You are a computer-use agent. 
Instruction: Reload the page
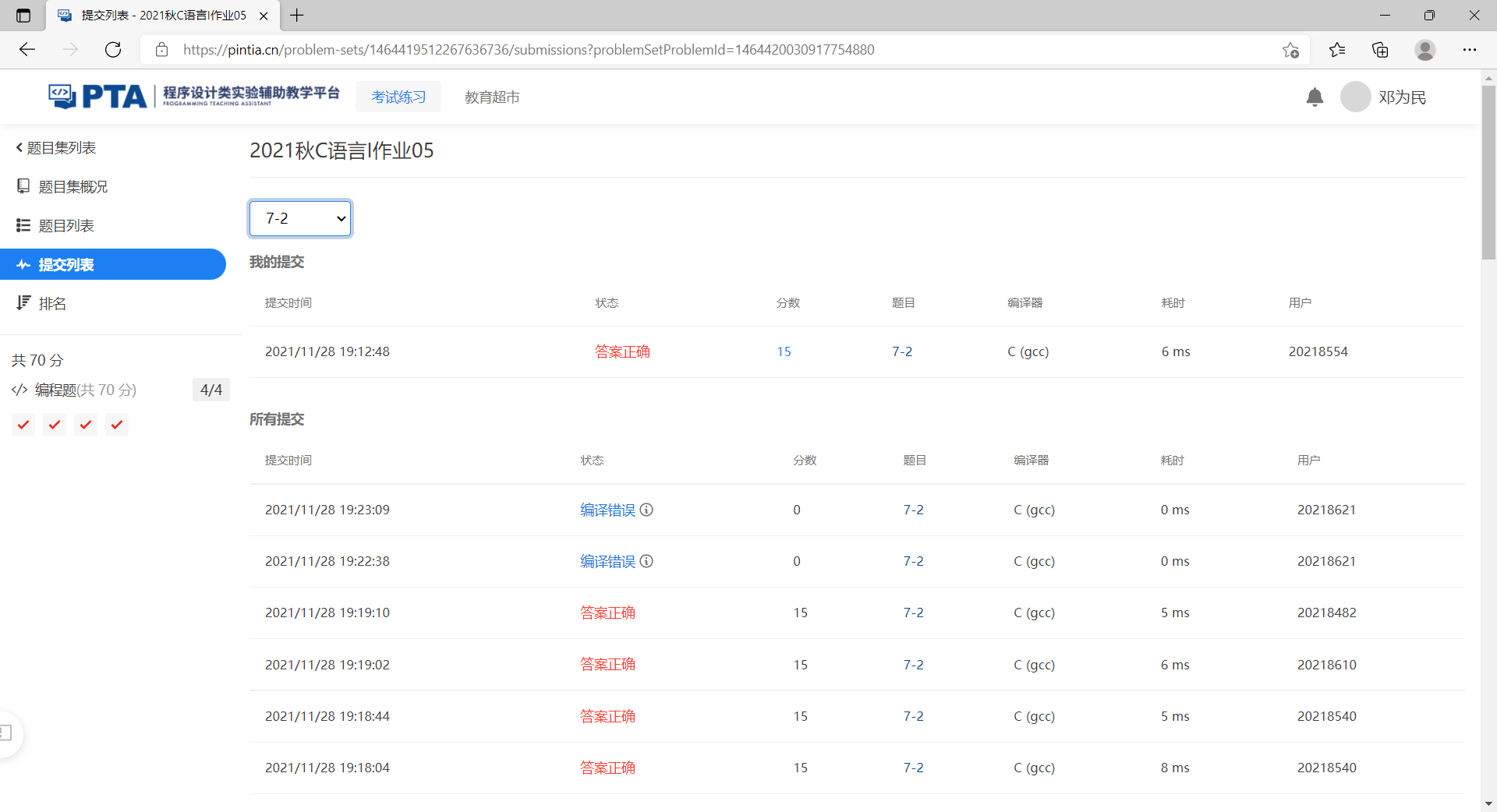[113, 50]
